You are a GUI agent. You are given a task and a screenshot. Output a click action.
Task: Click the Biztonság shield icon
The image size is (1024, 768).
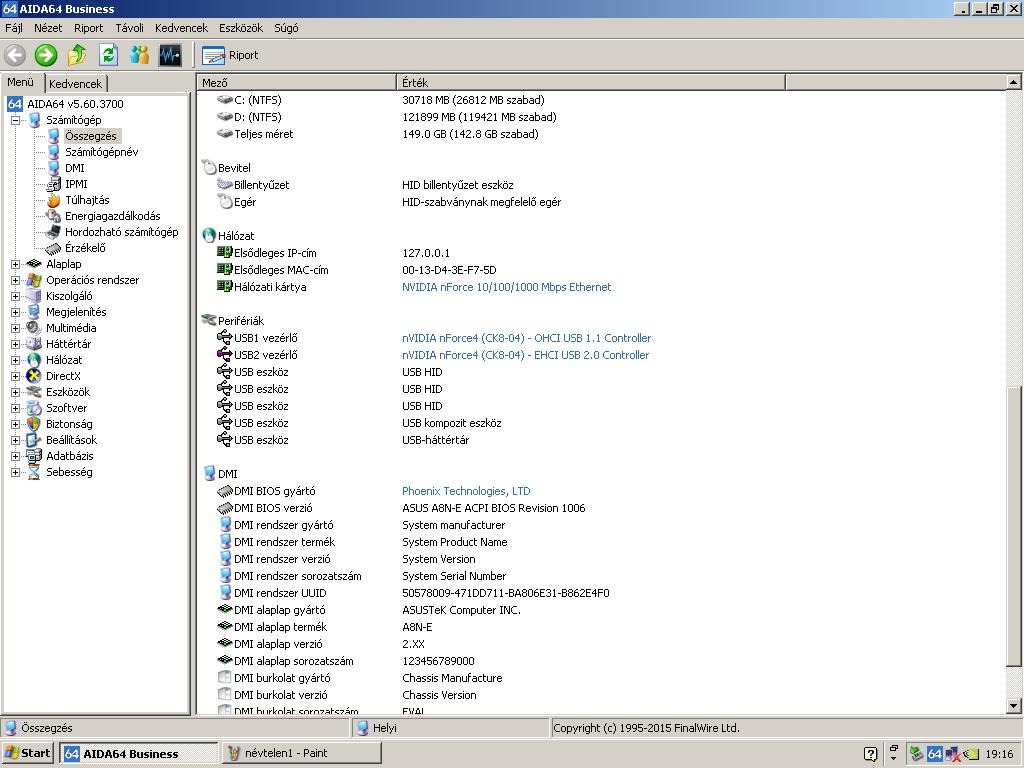(x=34, y=424)
